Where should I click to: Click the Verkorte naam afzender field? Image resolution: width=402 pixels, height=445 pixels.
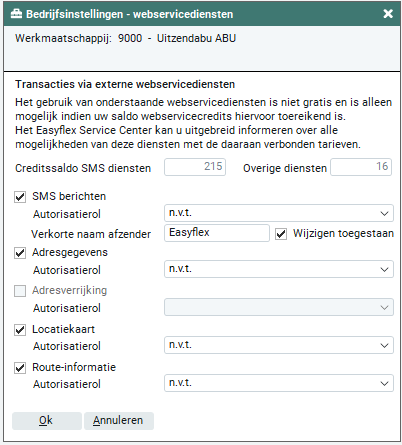coord(217,233)
